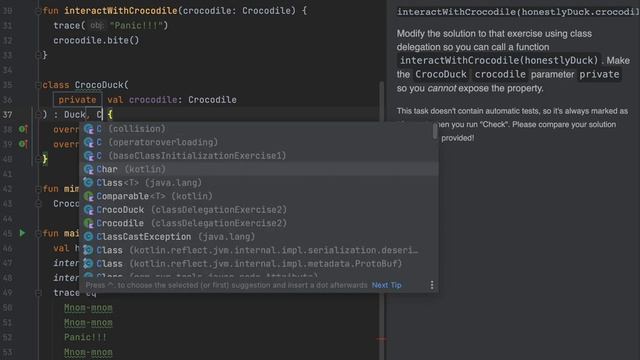The image size is (640, 360).
Task: Click crocodile.bite() call on line 32
Action: click(96, 40)
